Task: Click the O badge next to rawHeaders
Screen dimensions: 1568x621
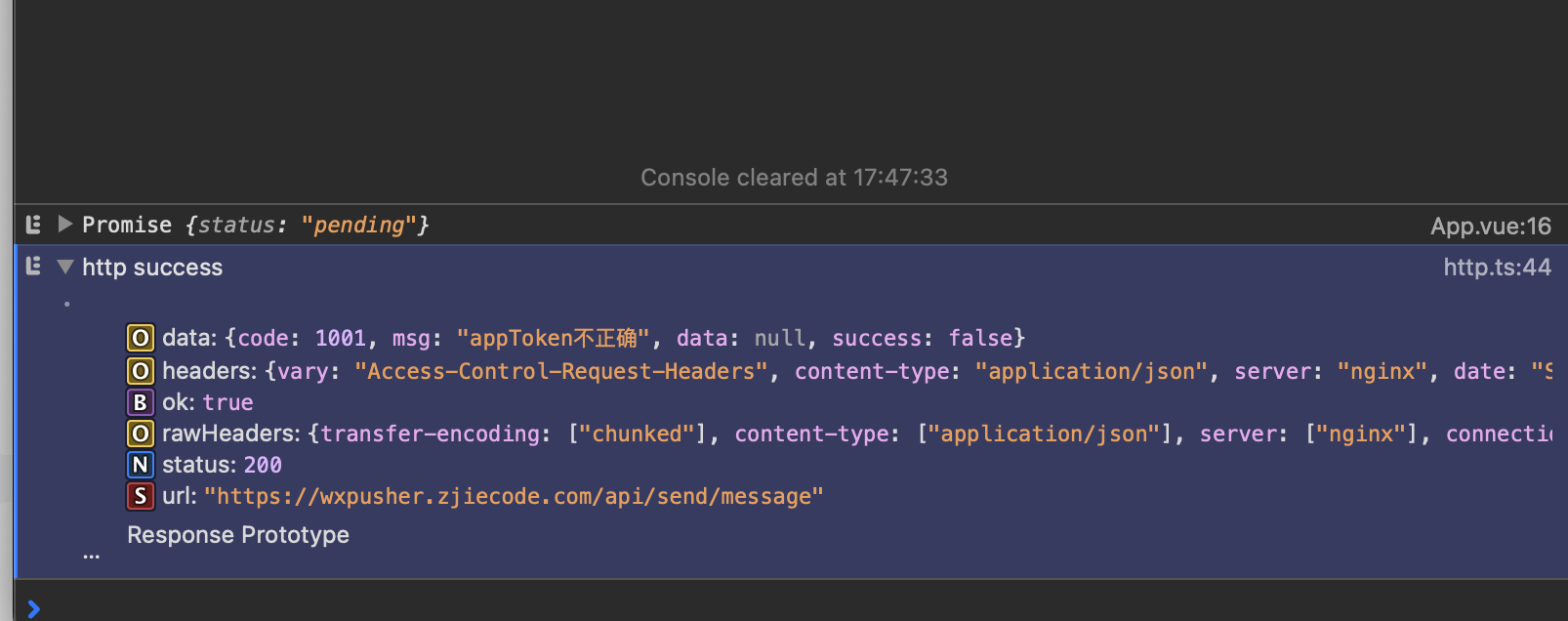Action: tap(141, 433)
